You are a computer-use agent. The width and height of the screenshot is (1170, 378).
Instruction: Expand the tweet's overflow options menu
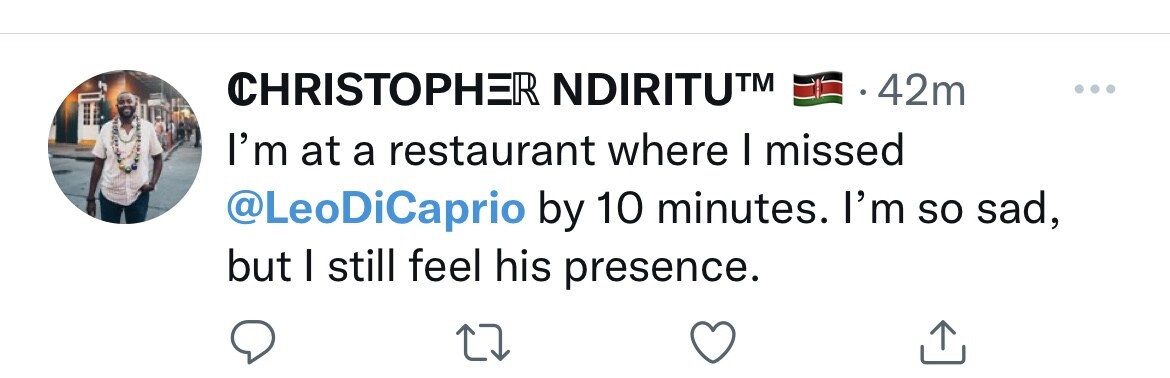[1095, 89]
